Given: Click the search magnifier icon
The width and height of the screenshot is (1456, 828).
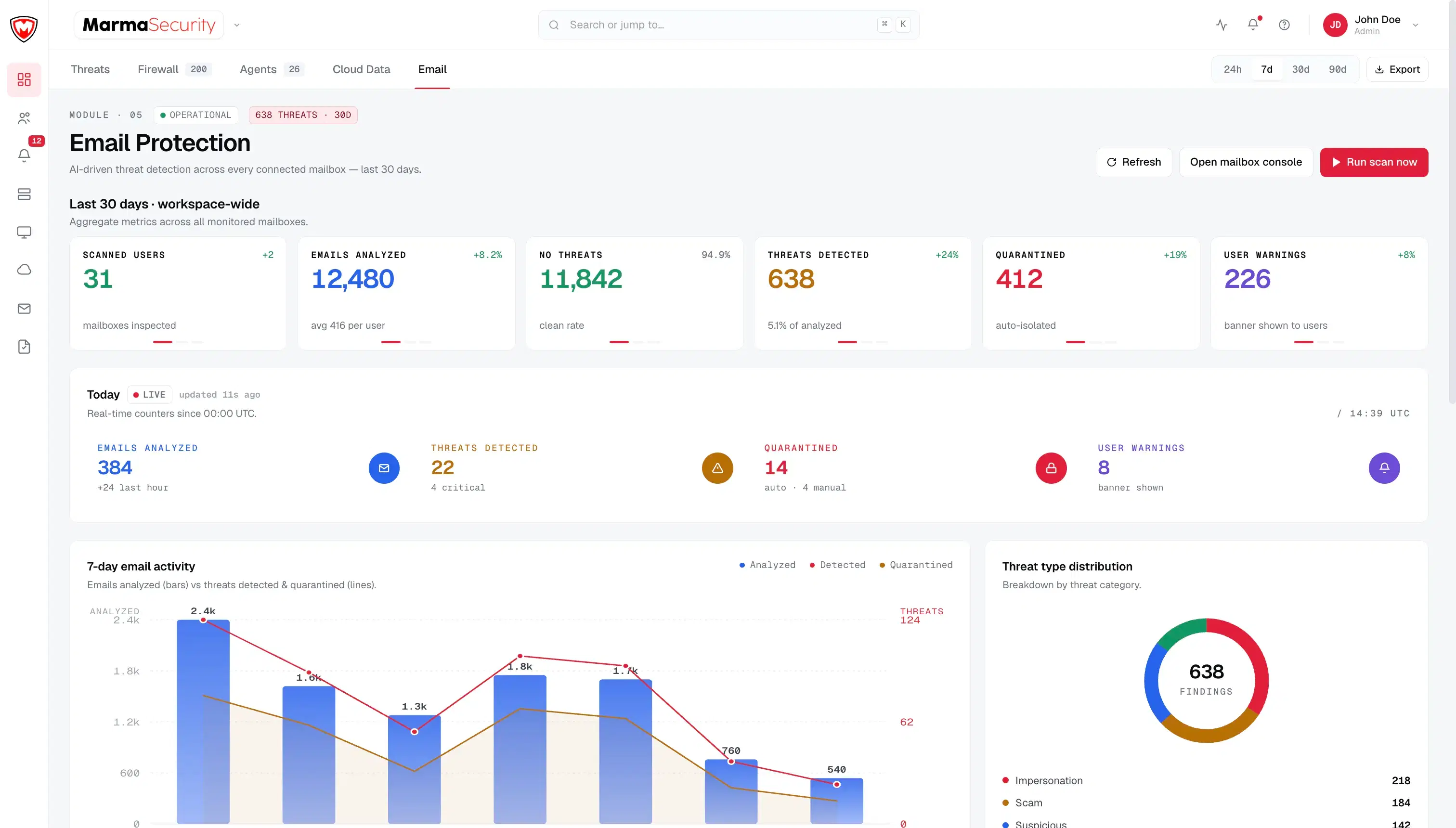Looking at the screenshot, I should click(554, 25).
